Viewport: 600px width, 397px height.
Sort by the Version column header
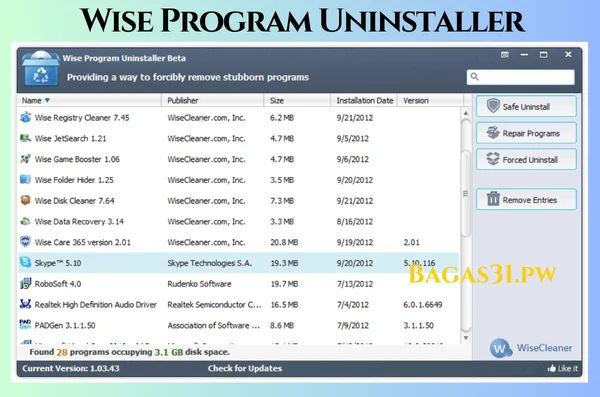[430, 100]
